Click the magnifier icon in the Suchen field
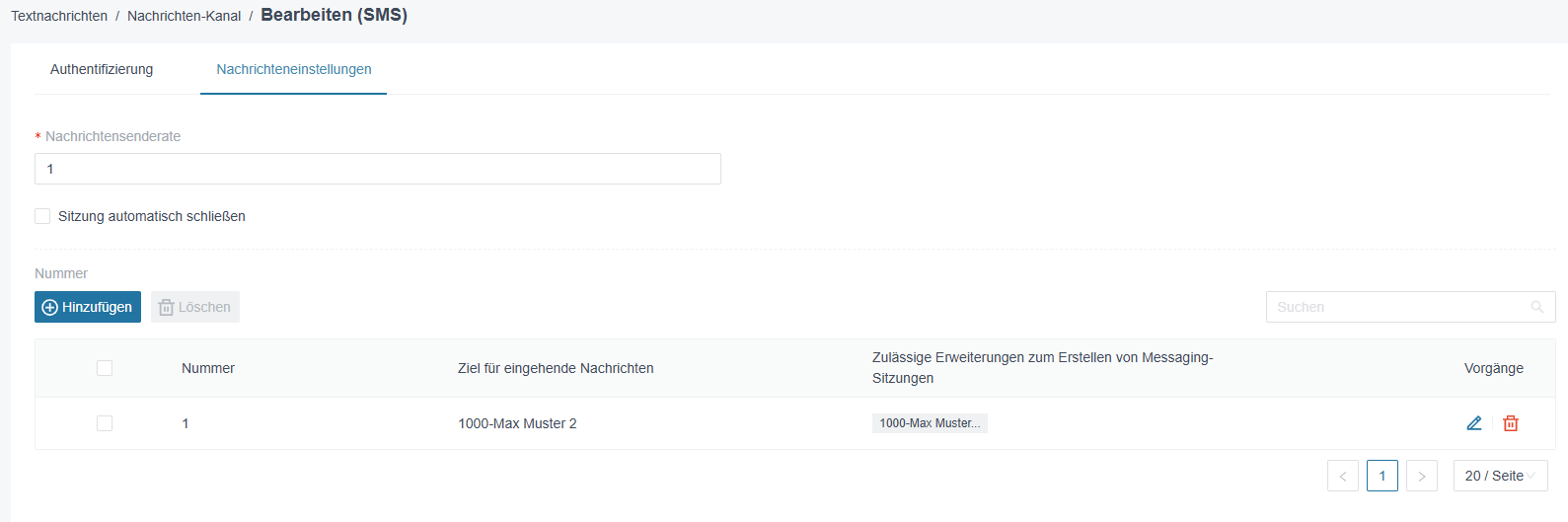The width and height of the screenshot is (1568, 522). [x=1536, y=307]
